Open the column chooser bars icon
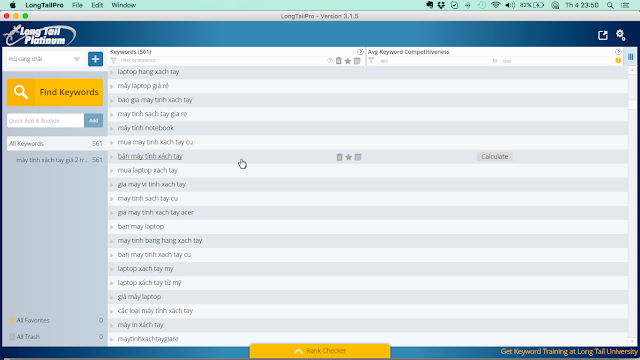The image size is (640, 360). pyautogui.click(x=631, y=57)
